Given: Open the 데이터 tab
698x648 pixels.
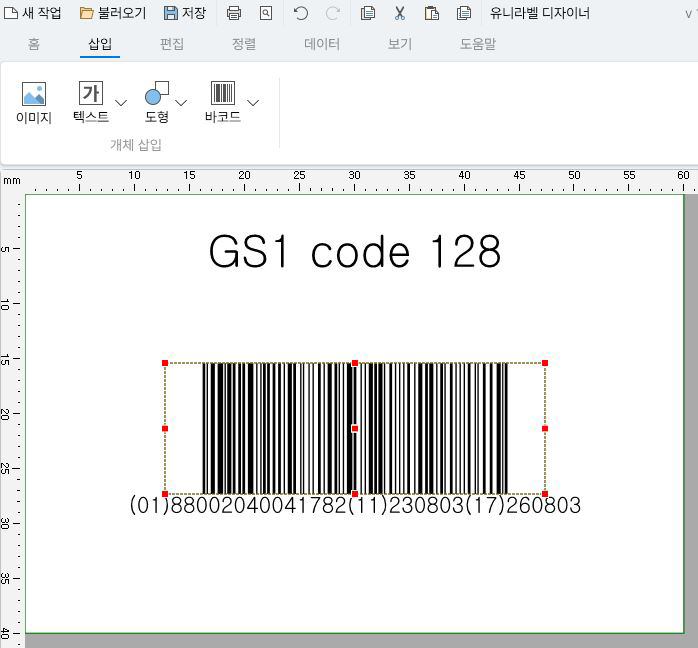Looking at the screenshot, I should pos(322,44).
